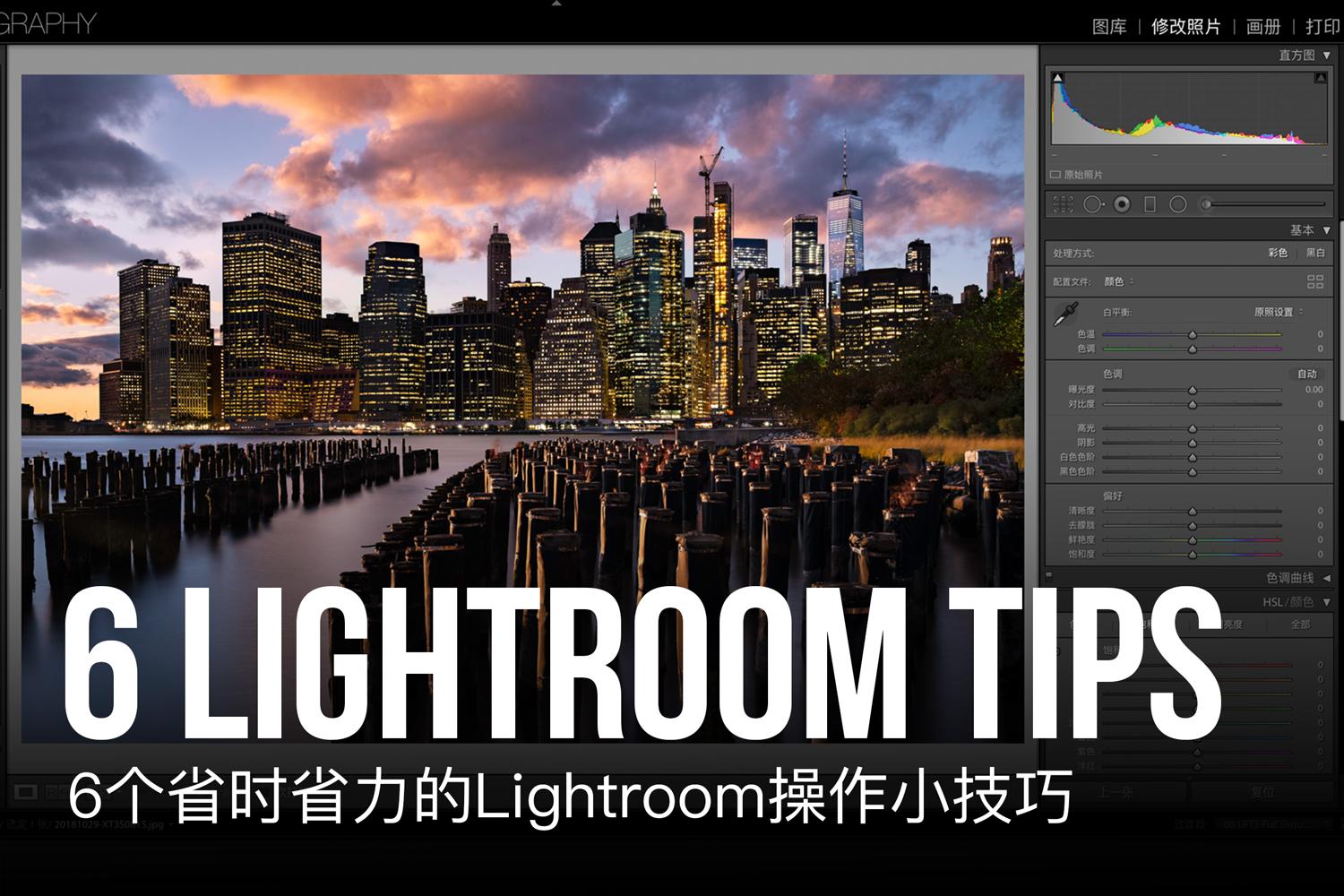
Task: Click the 处理方式 label
Action: point(1073,254)
